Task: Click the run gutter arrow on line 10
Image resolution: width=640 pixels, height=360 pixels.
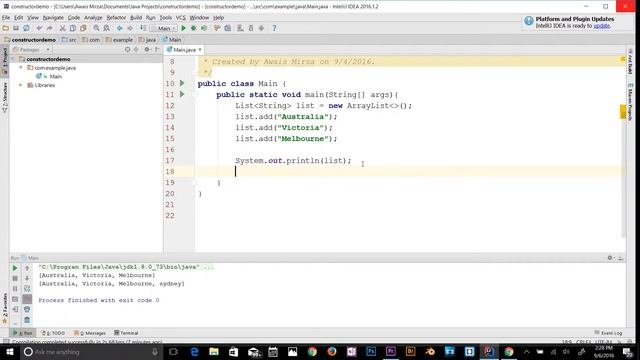Action: tap(182, 83)
